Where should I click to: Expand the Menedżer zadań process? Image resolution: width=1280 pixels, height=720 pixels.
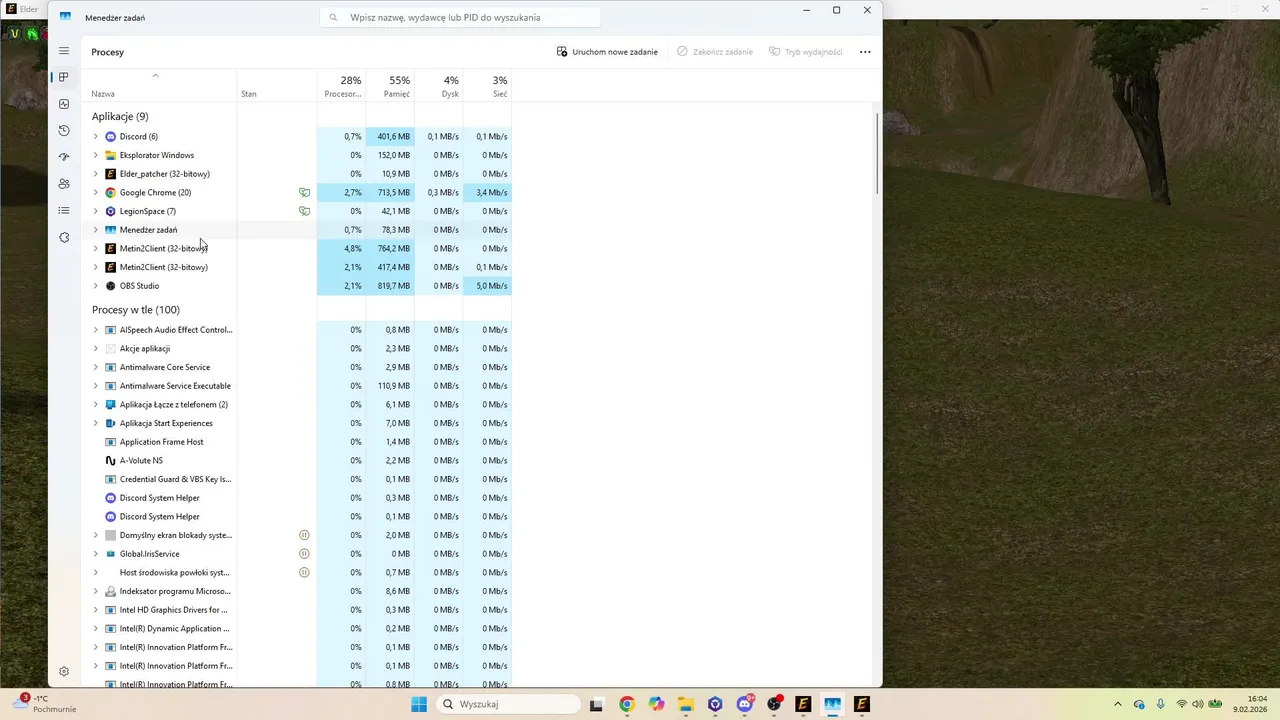[96, 230]
